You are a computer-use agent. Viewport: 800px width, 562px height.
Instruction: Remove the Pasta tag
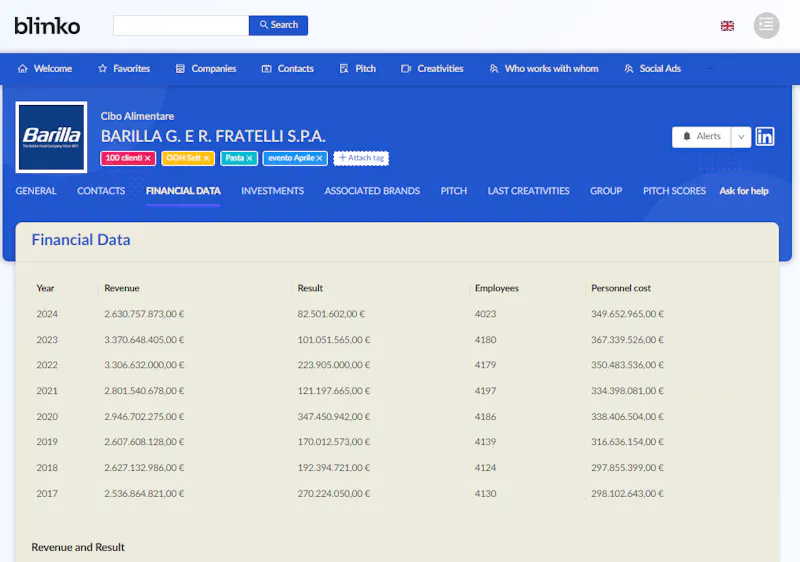tap(249, 159)
